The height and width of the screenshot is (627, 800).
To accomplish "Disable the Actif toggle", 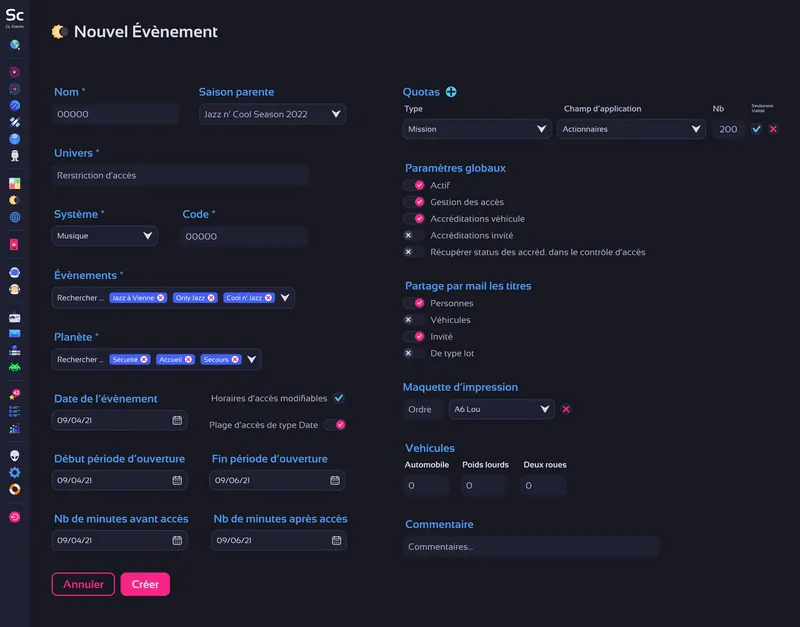I will tap(414, 185).
